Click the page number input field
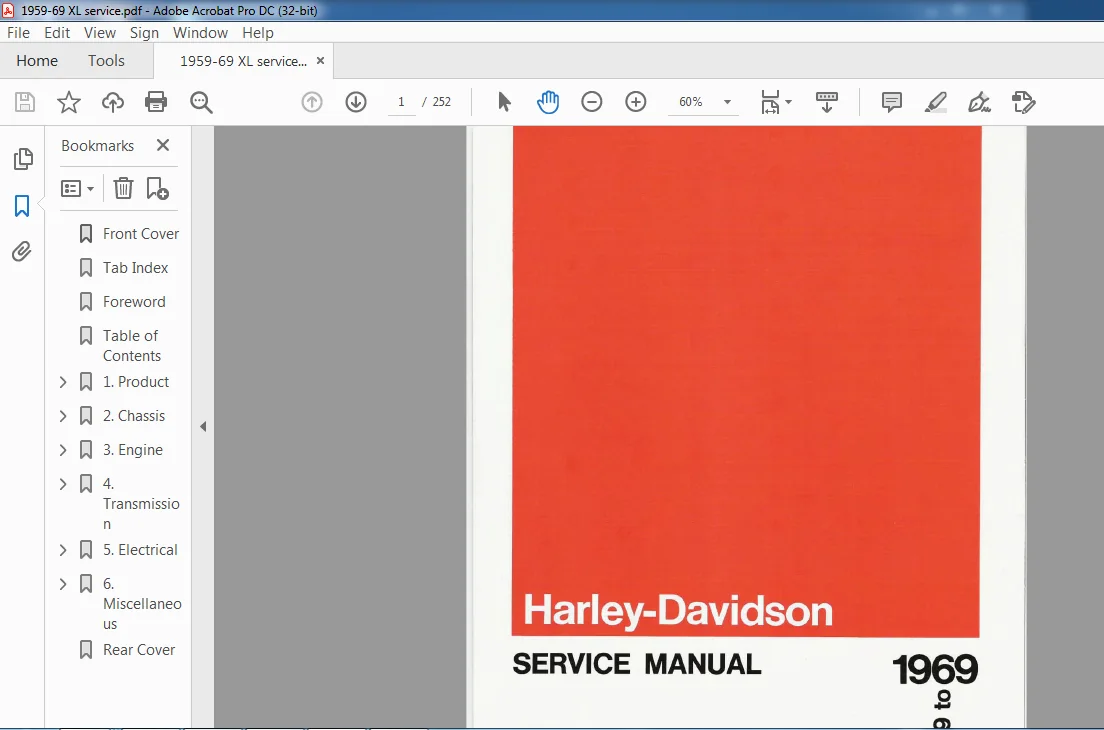Viewport: 1104px width, 730px height. tap(401, 102)
